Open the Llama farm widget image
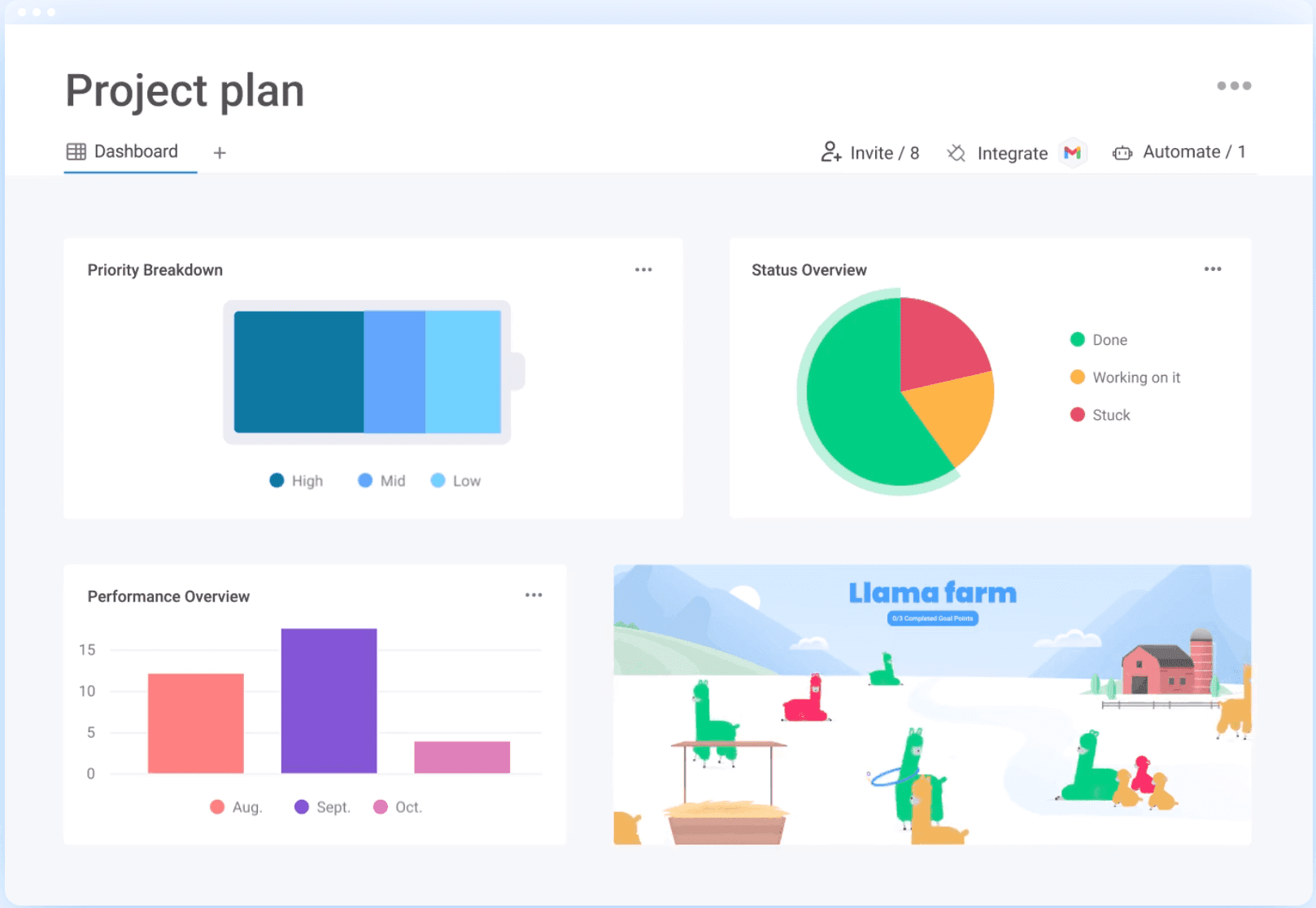The width and height of the screenshot is (1316, 908). 932,705
